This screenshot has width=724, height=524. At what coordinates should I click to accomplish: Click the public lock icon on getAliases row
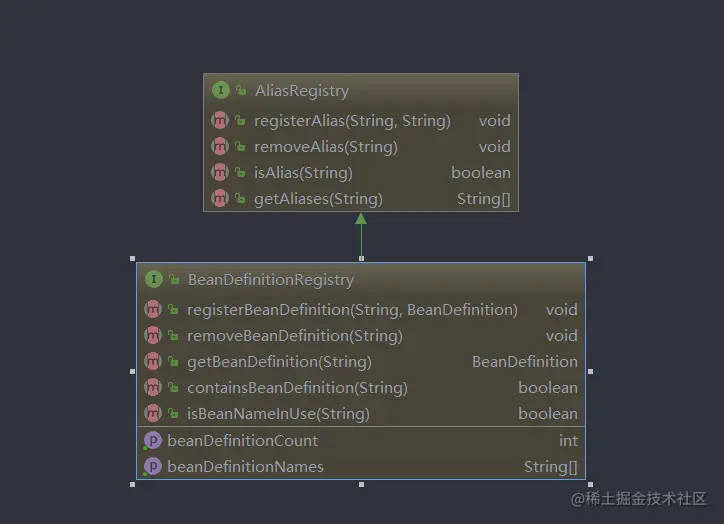point(240,198)
